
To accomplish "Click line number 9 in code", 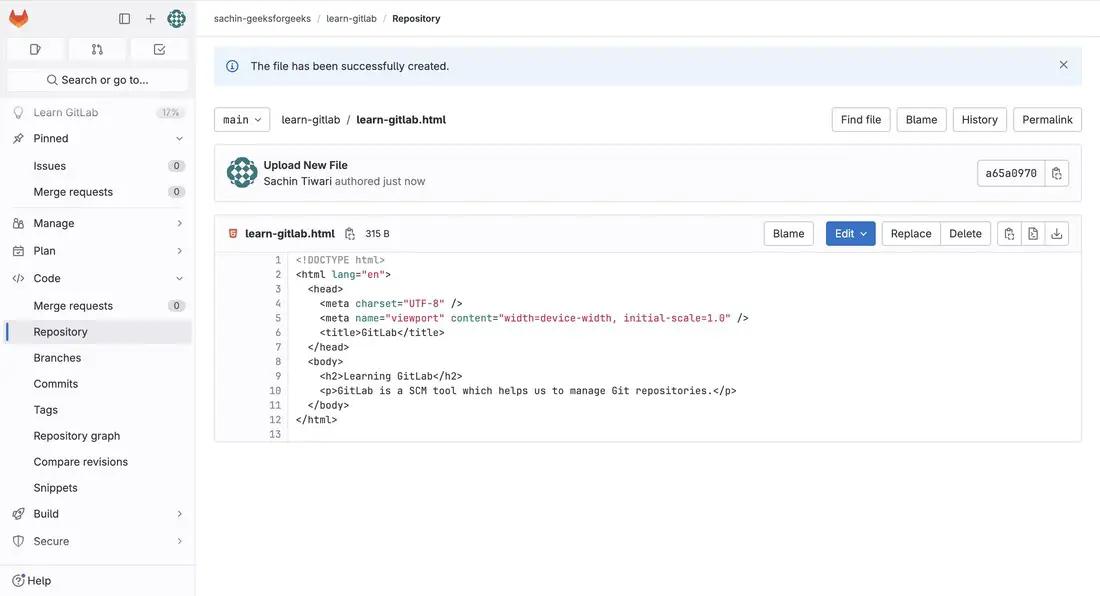I will (278, 376).
